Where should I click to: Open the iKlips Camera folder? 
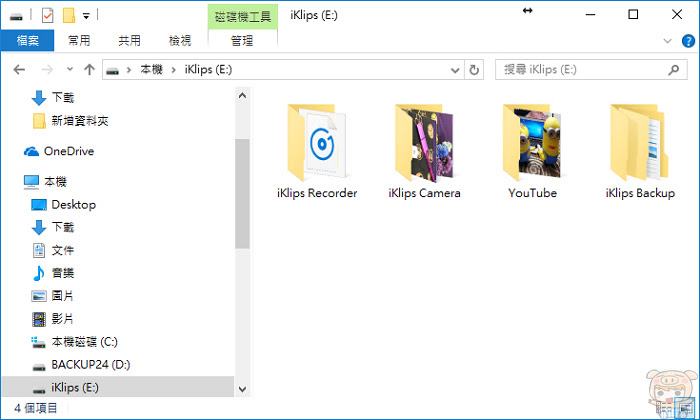(x=424, y=152)
